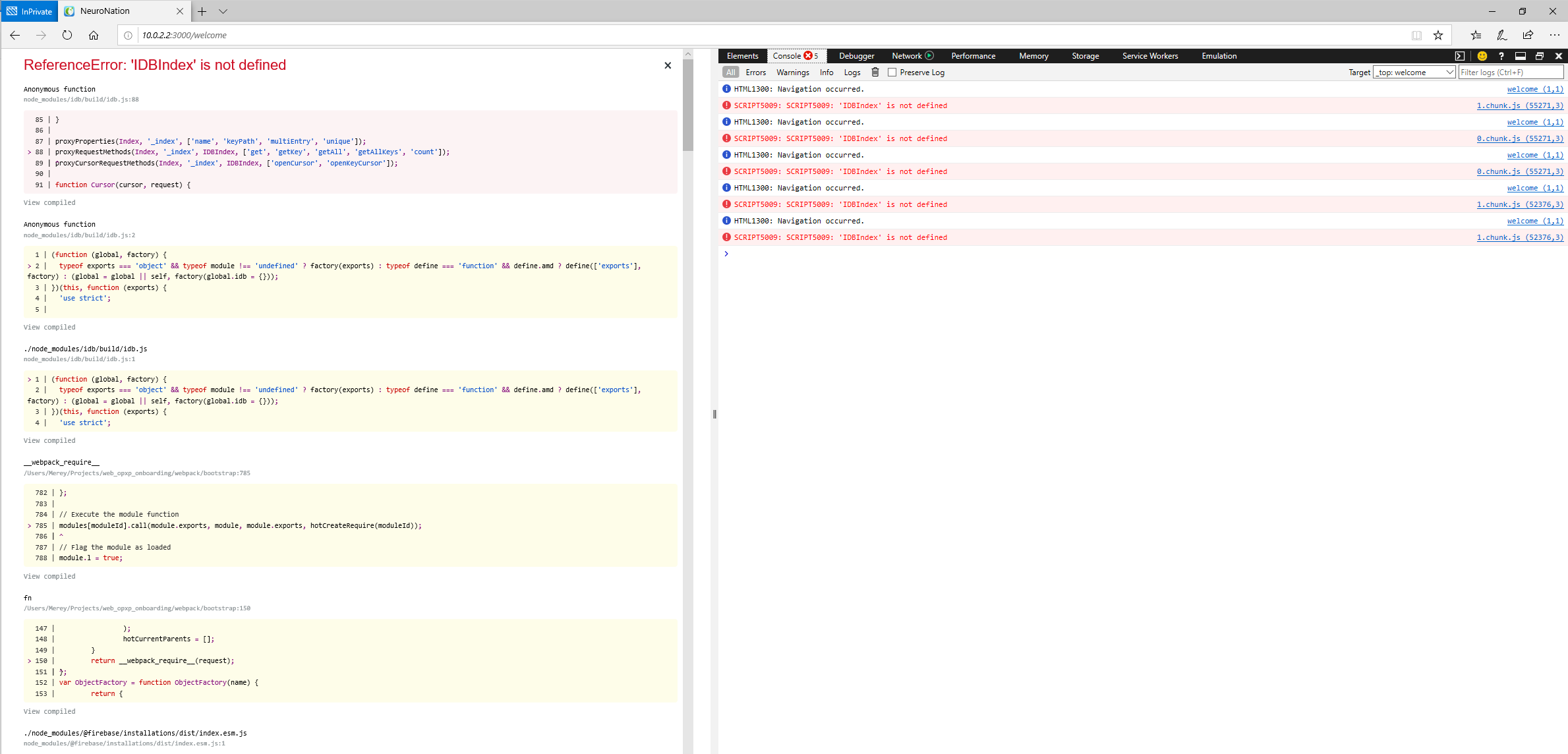Go back to the previous page
The image size is (1568, 754).
point(15,35)
